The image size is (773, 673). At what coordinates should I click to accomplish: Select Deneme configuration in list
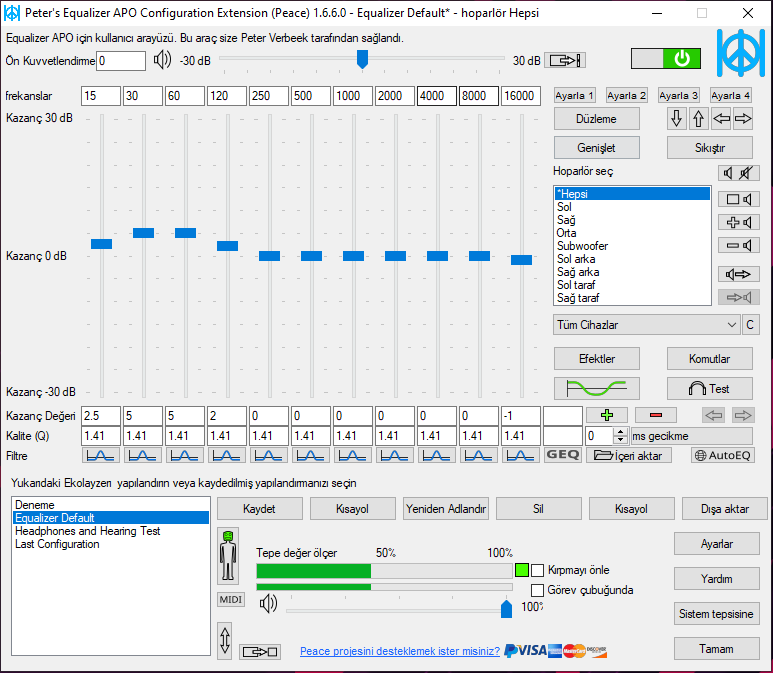point(111,505)
